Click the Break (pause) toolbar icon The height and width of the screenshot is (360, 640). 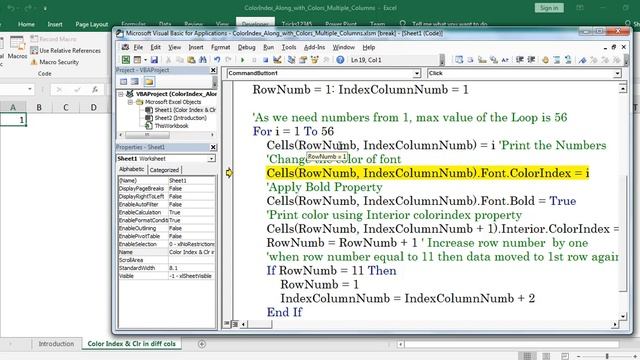click(x=254, y=60)
